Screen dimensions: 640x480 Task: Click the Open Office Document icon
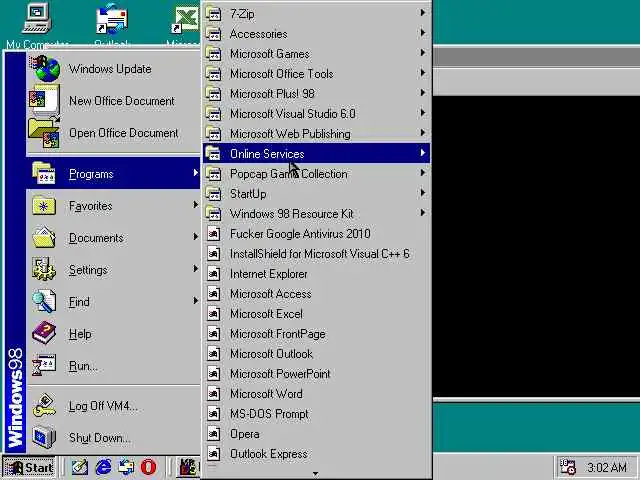(x=44, y=132)
